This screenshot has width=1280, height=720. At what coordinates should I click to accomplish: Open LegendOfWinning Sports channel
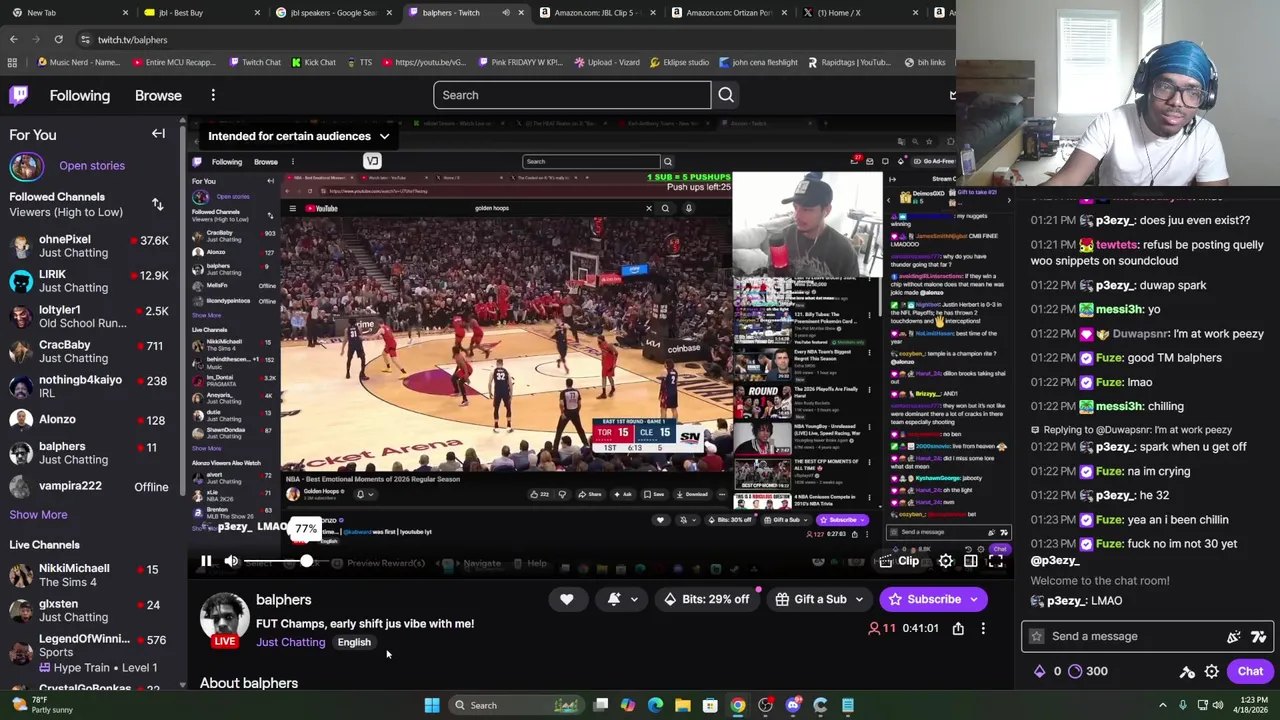(x=90, y=652)
